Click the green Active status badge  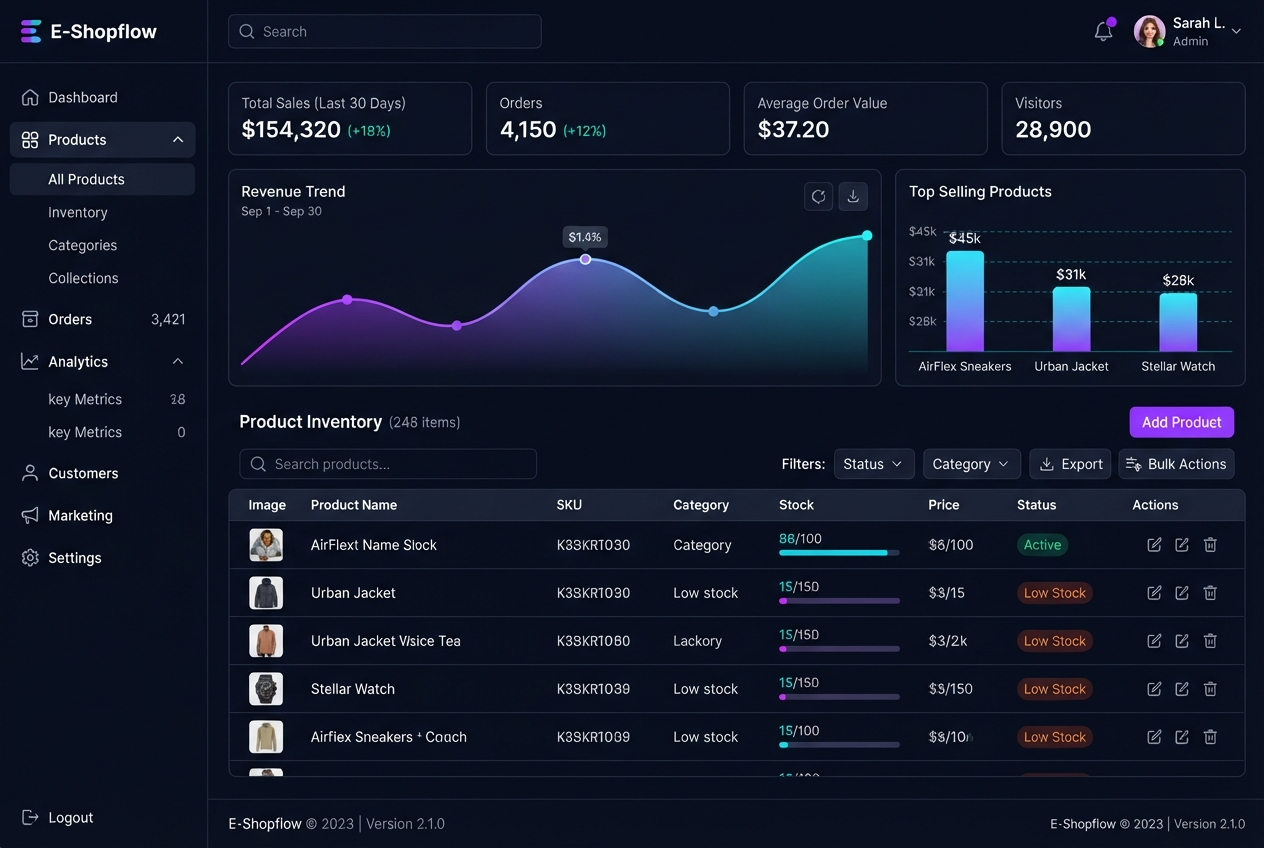tap(1042, 545)
